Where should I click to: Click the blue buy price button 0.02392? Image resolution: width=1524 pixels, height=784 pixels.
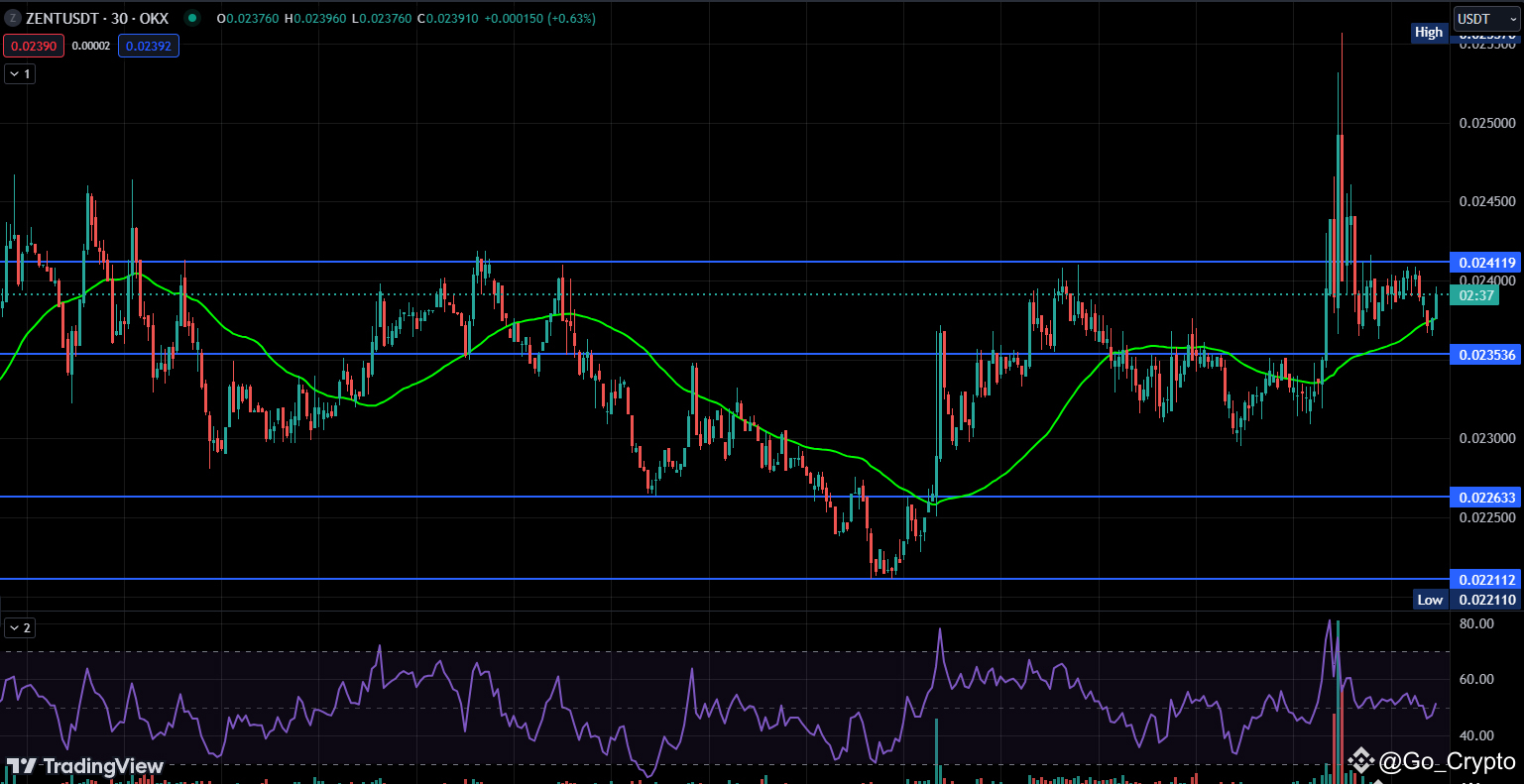149,45
